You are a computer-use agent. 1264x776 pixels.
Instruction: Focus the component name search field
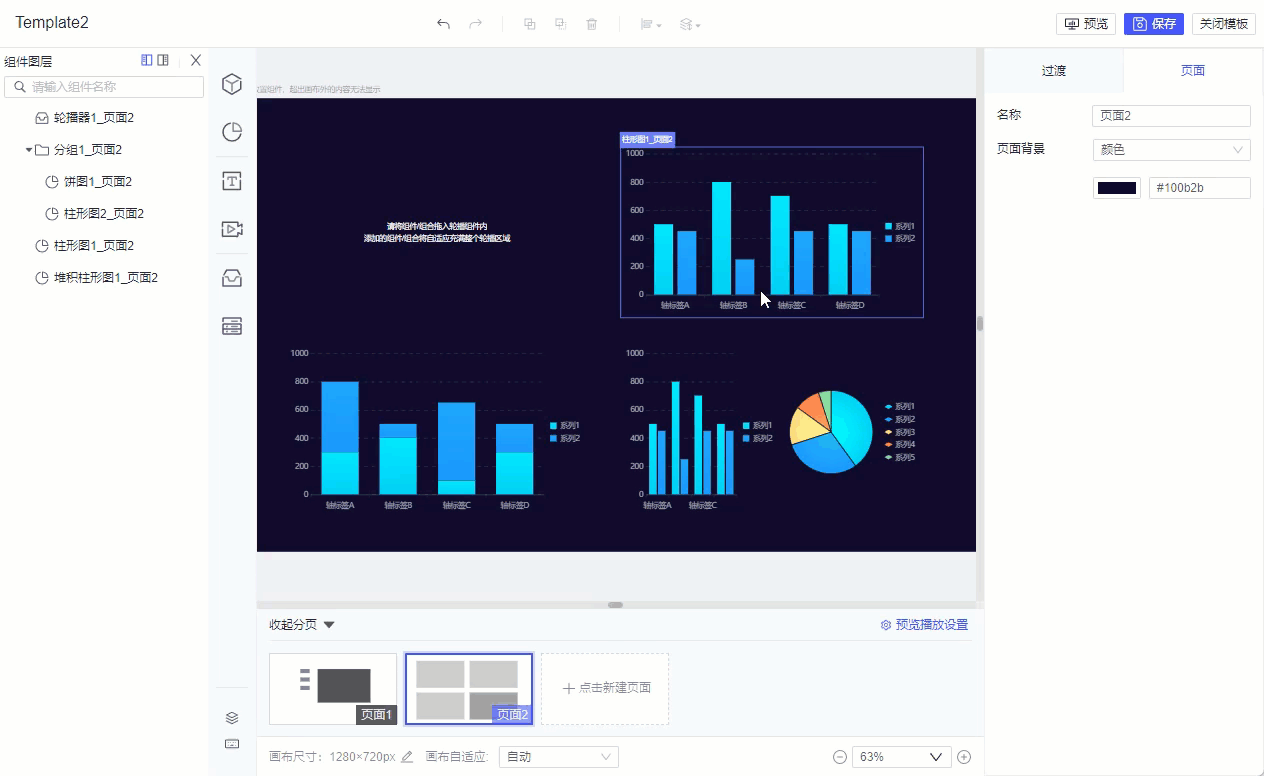pyautogui.click(x=104, y=87)
